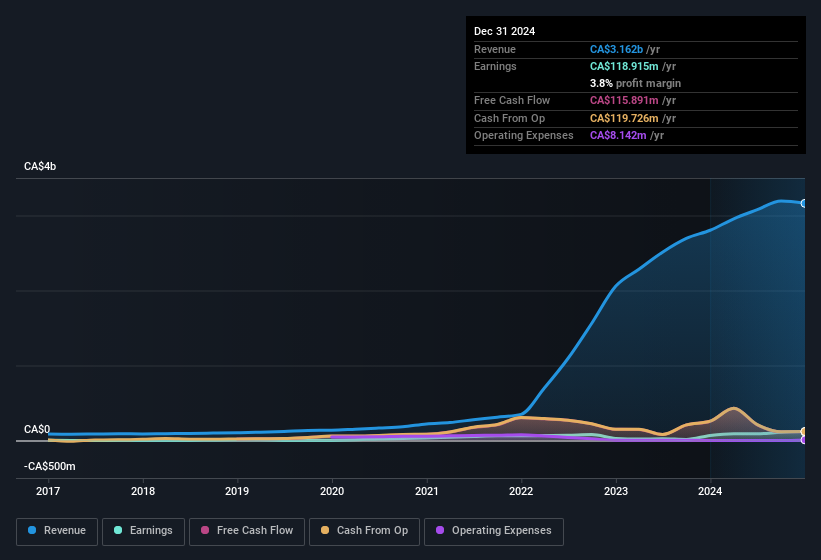Click the 2019 x-axis label
The height and width of the screenshot is (560, 821).
237,491
